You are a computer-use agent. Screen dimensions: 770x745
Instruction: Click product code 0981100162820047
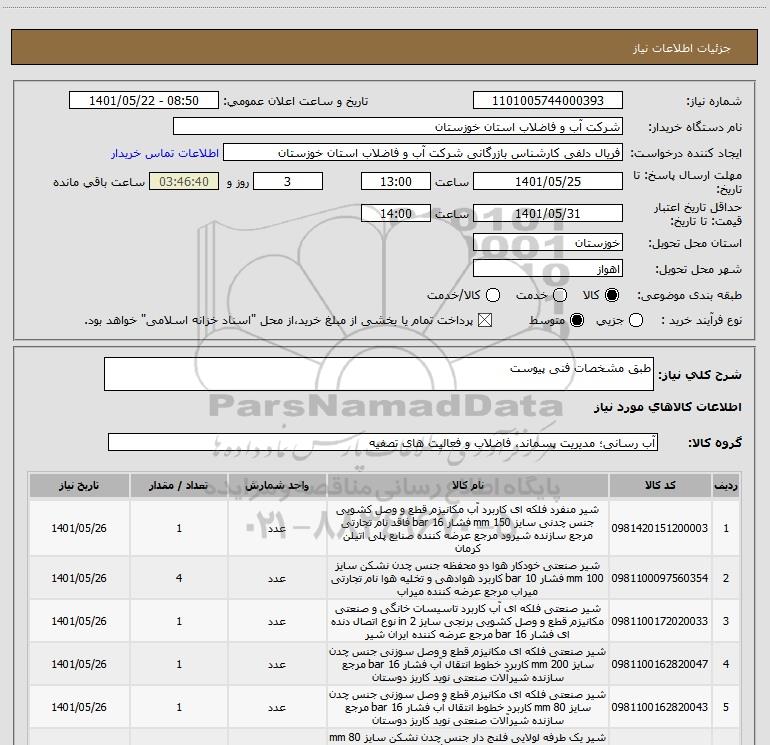click(660, 664)
